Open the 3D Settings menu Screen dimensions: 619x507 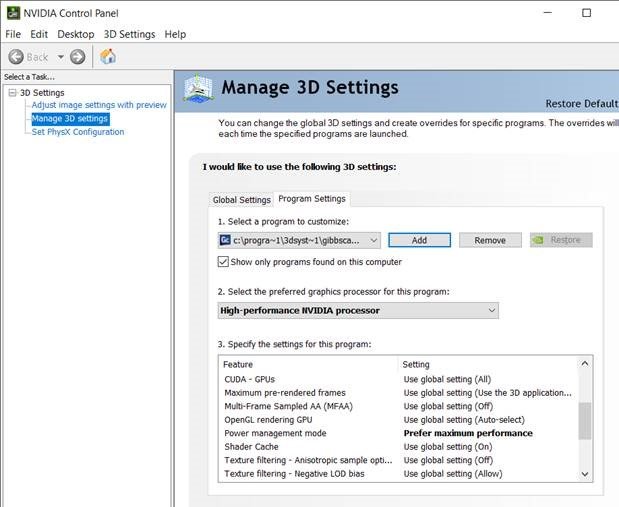(129, 34)
